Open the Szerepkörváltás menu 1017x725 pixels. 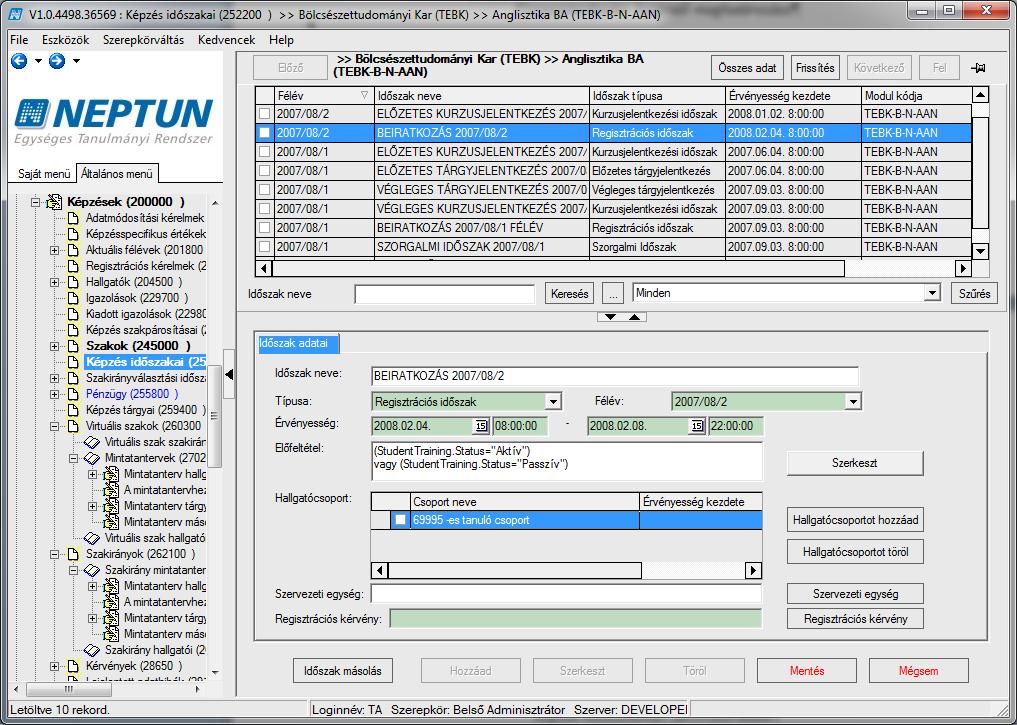pyautogui.click(x=143, y=40)
